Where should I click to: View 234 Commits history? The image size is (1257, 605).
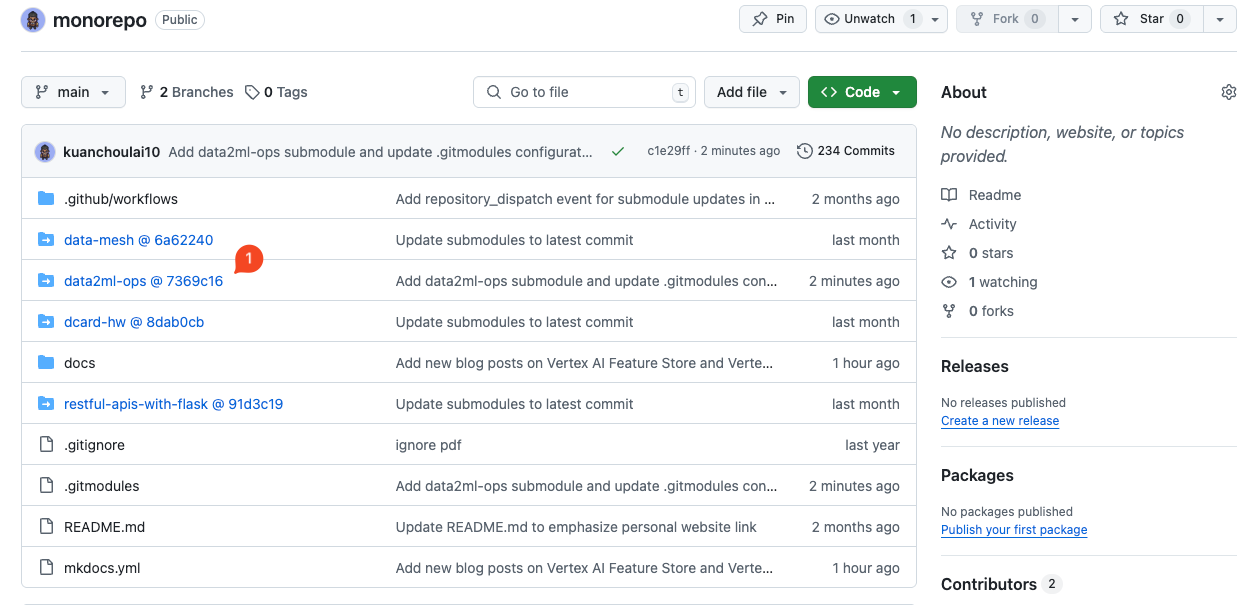point(846,151)
